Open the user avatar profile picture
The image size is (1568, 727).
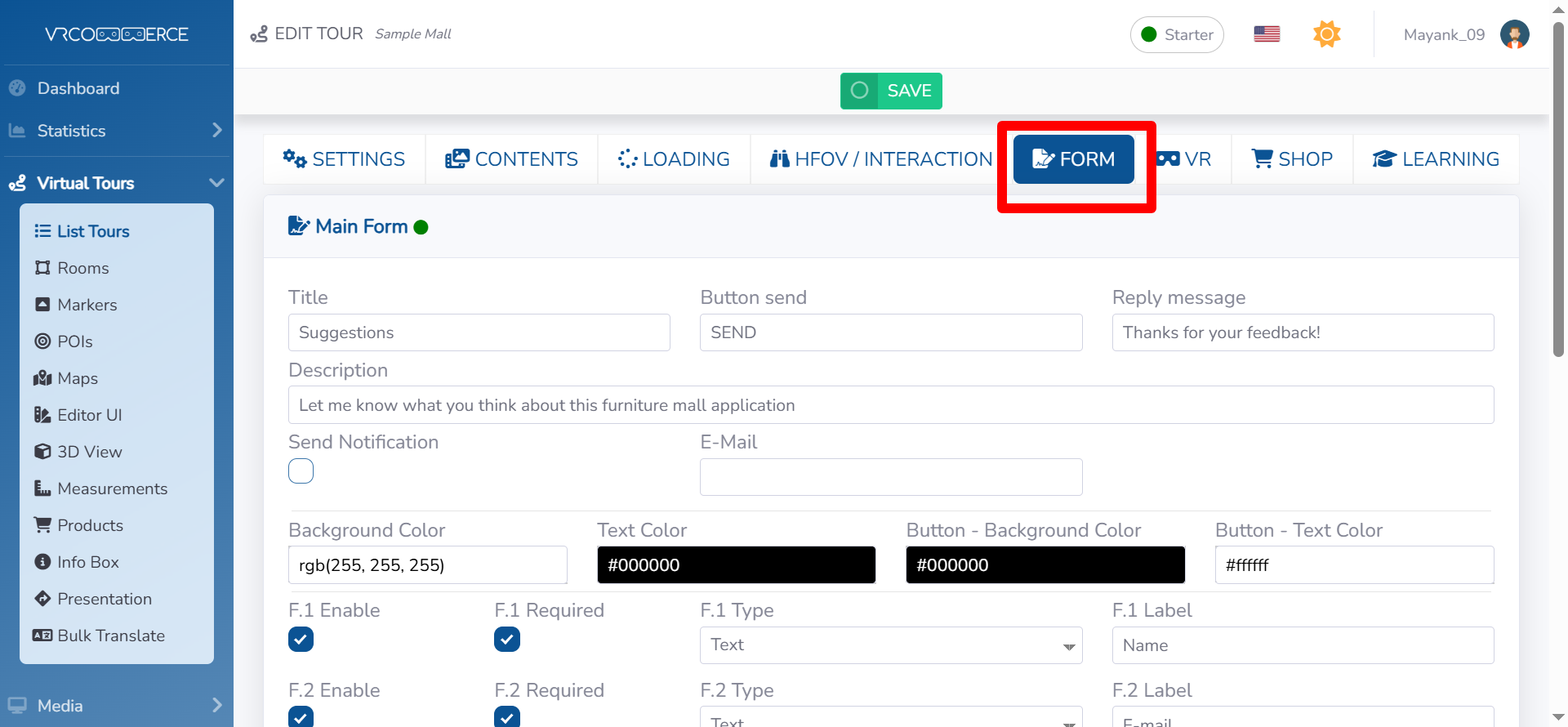[x=1514, y=34]
